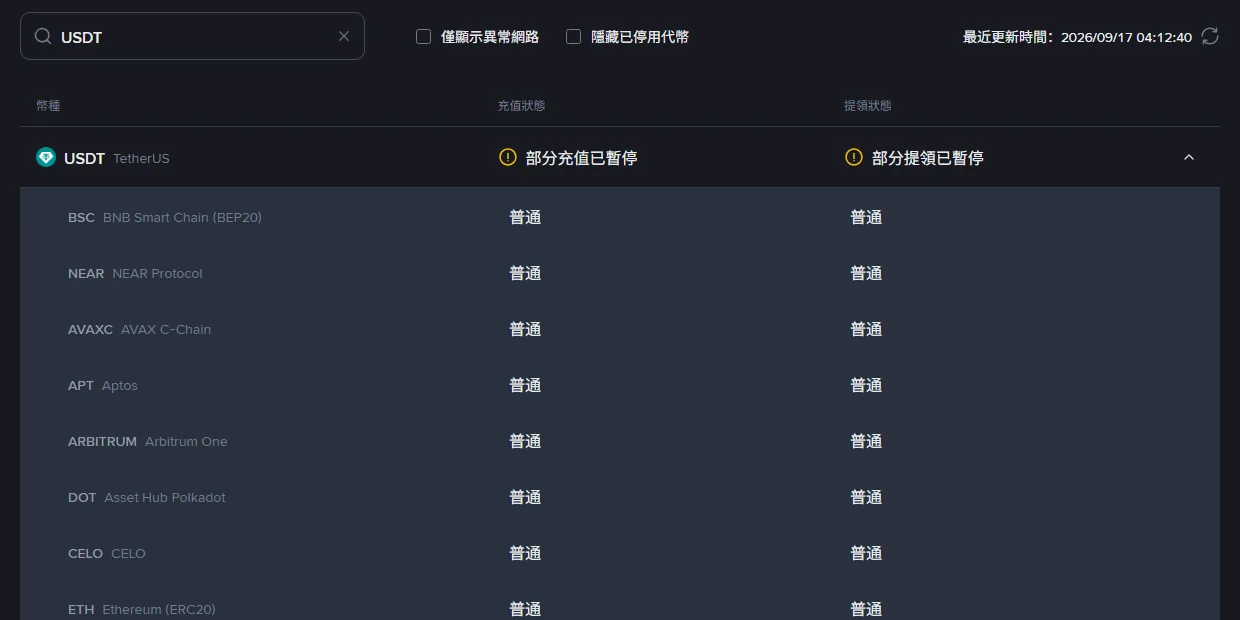Viewport: 1240px width, 620px height.
Task: Select the BSC BNB Smart Chain row
Action: [x=620, y=217]
